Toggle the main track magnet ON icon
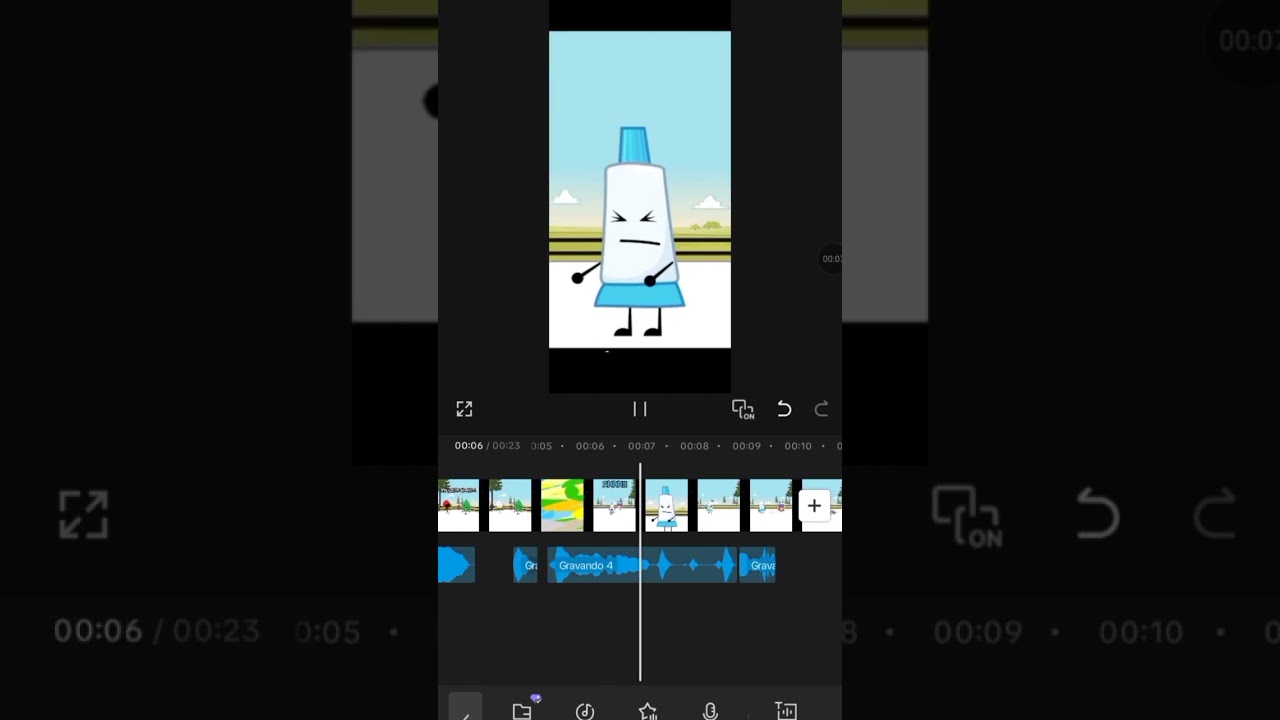Image resolution: width=1280 pixels, height=720 pixels. (x=743, y=409)
